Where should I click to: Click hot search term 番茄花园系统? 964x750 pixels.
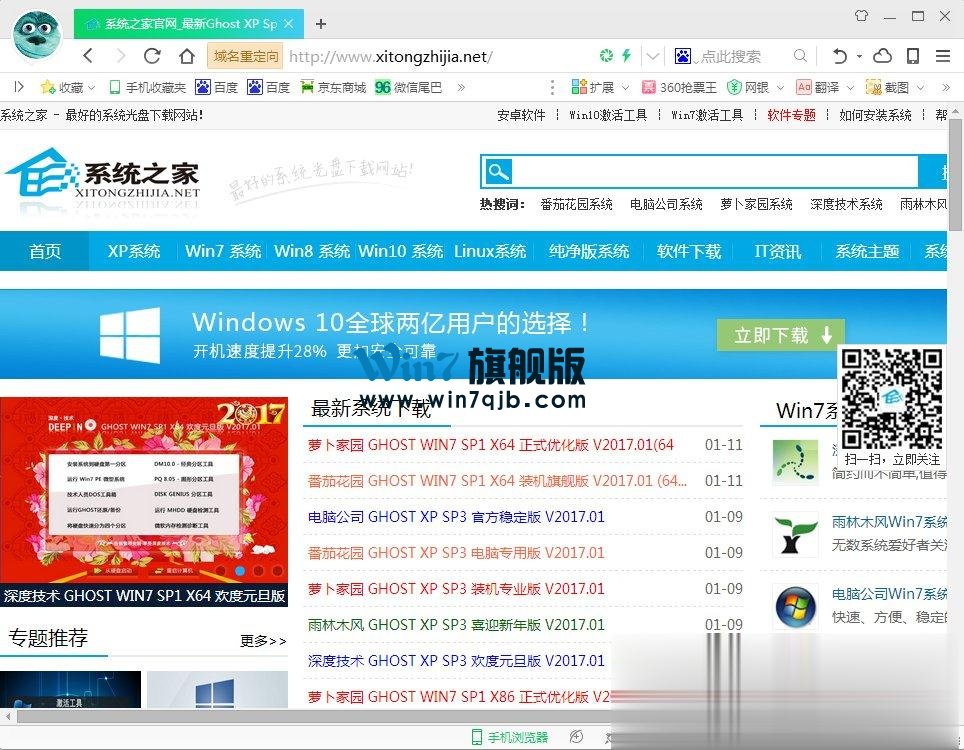pos(576,204)
